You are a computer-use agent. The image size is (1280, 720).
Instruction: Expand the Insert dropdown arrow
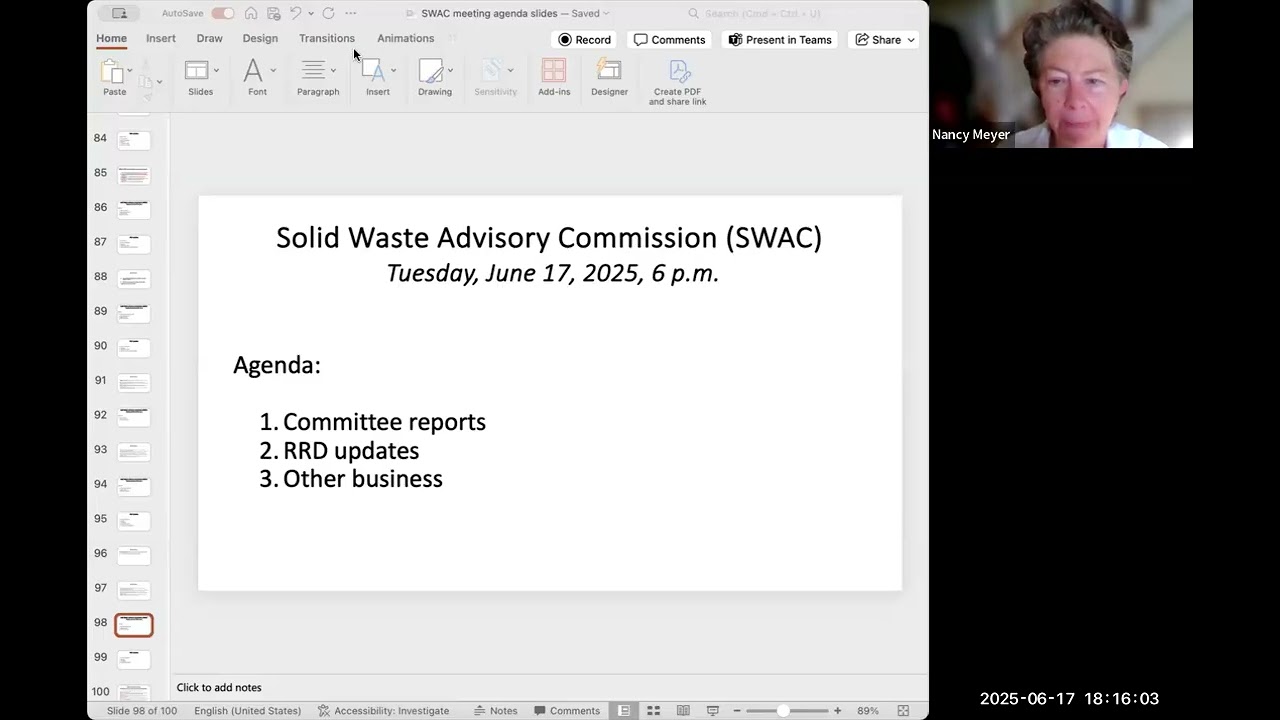(x=393, y=70)
